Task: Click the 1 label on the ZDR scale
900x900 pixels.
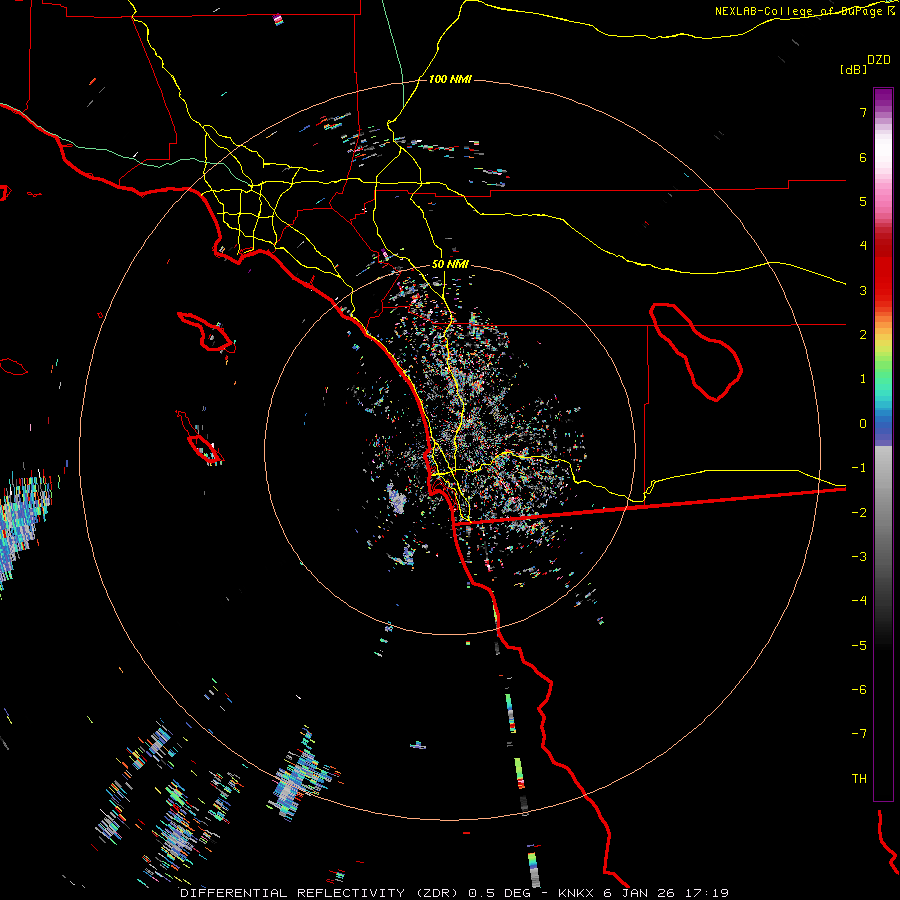Action: tap(863, 379)
